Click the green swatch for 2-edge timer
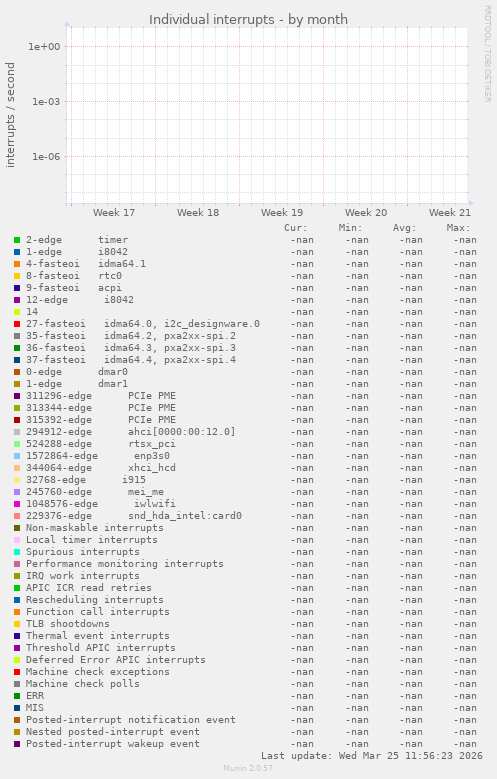This screenshot has height=779, width=497. 17,240
